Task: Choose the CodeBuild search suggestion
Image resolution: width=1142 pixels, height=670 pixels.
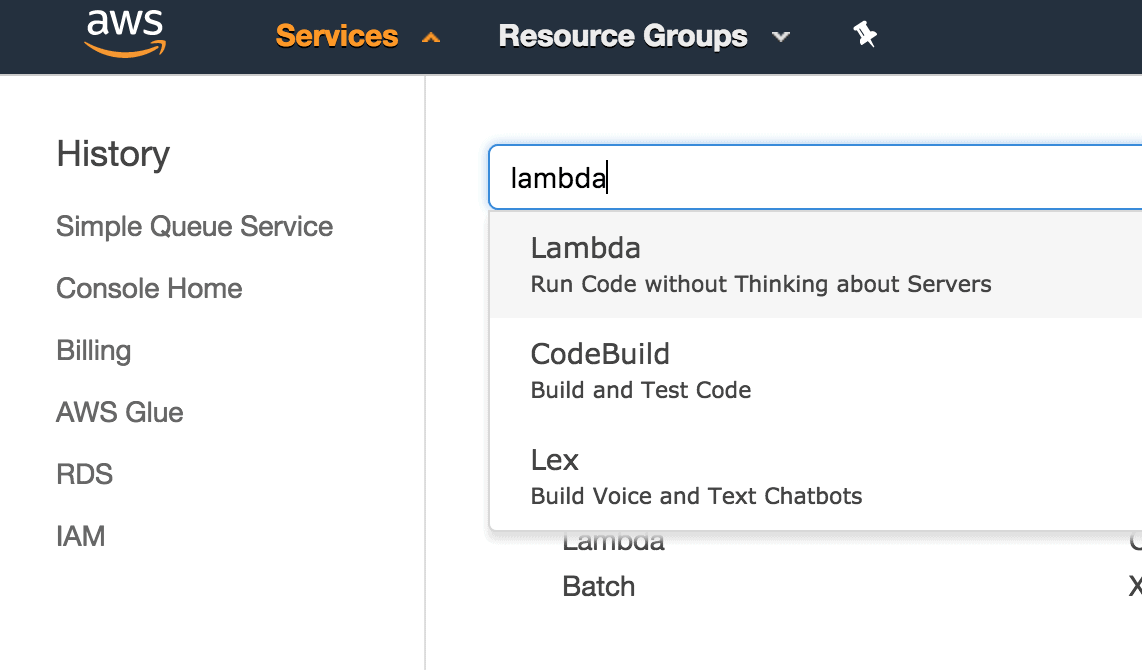Action: click(x=816, y=371)
